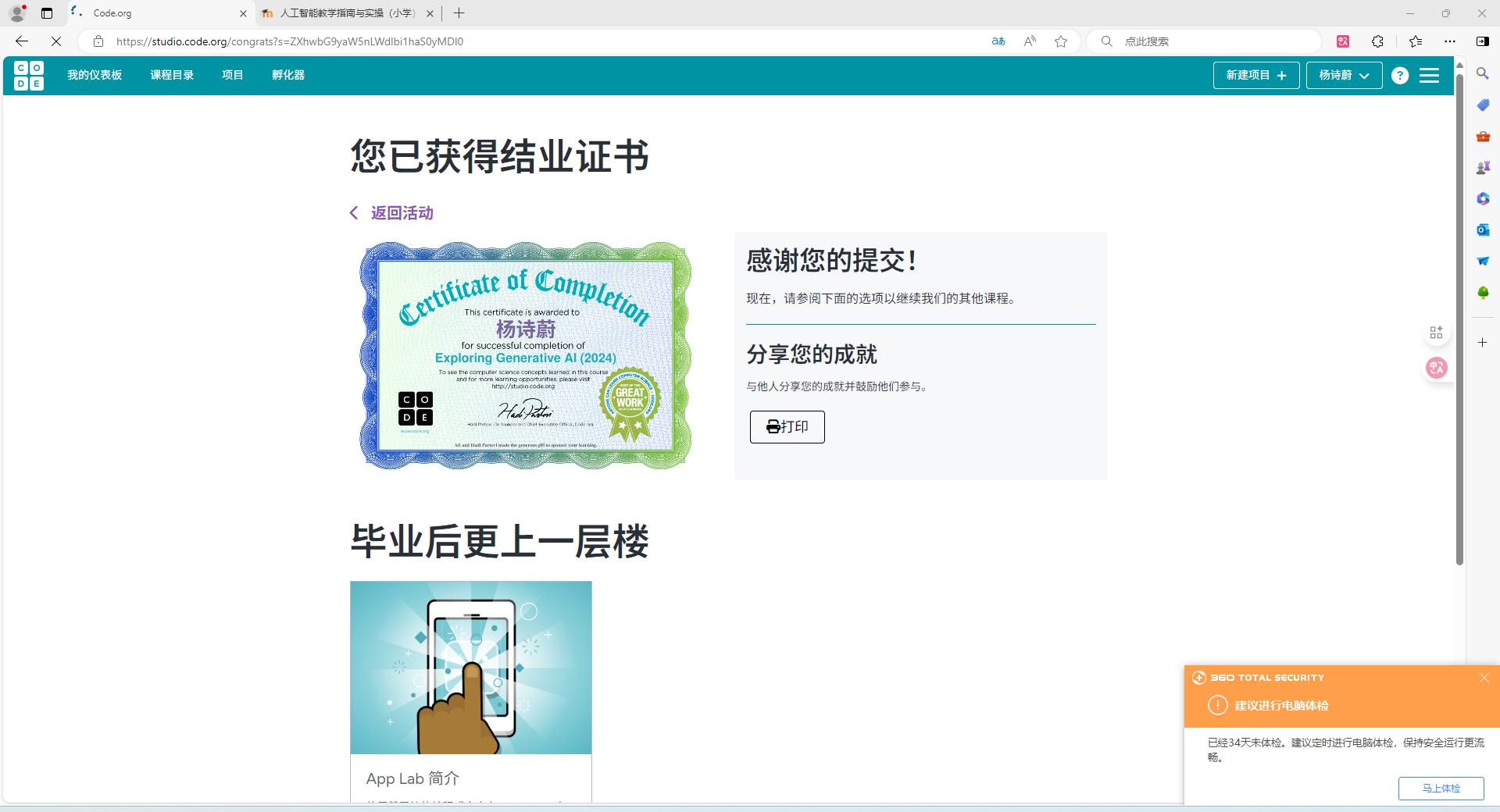Click the App Lab 简介 title

(412, 778)
